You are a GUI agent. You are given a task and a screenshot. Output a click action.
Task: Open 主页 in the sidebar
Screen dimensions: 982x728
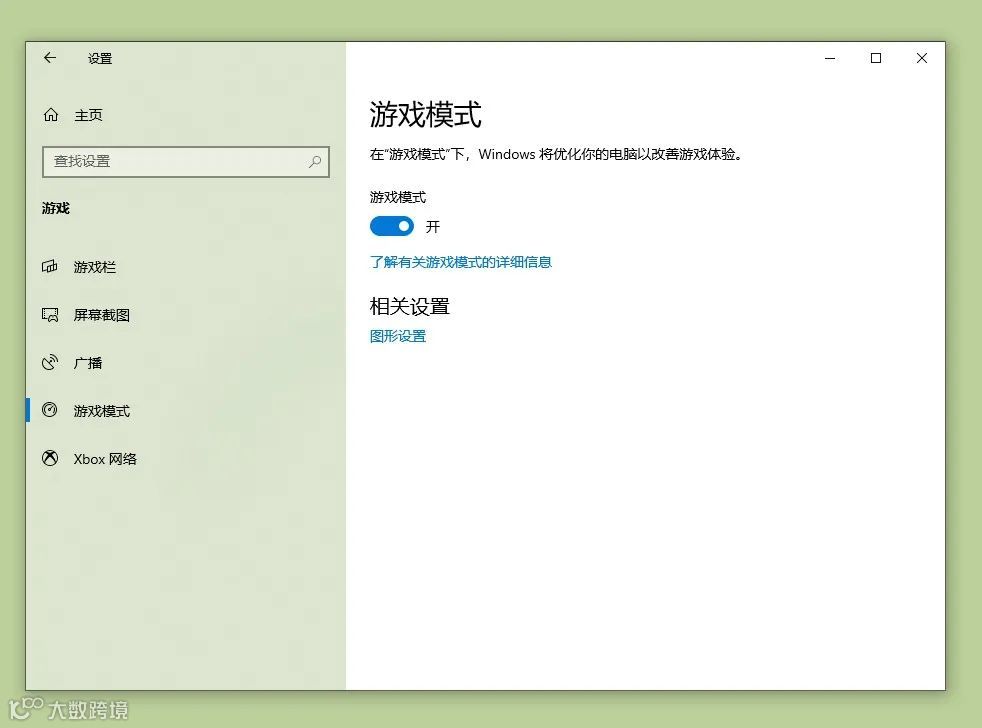(88, 115)
